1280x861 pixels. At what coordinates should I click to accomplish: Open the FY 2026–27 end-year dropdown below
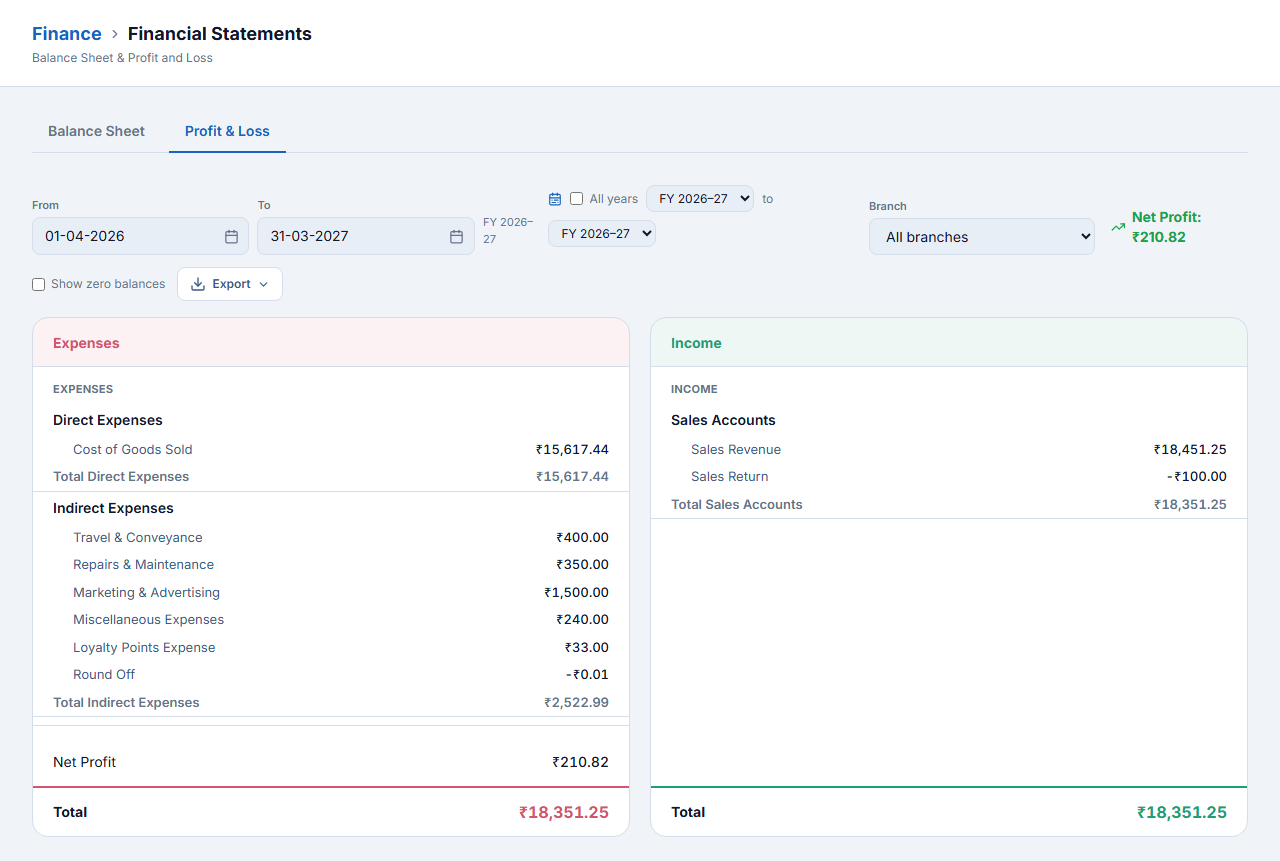602,233
